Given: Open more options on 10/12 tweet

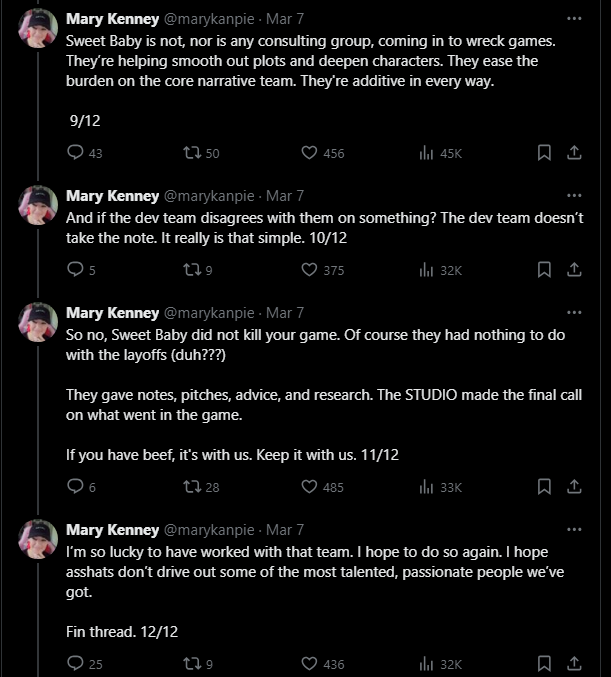Looking at the screenshot, I should point(574,196).
